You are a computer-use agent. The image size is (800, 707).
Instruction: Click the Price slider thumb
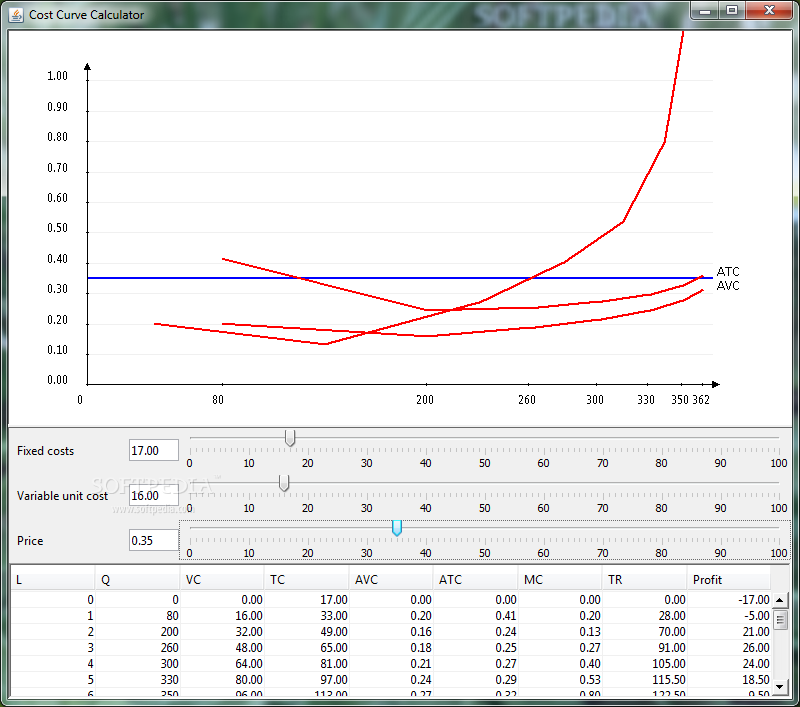396,528
